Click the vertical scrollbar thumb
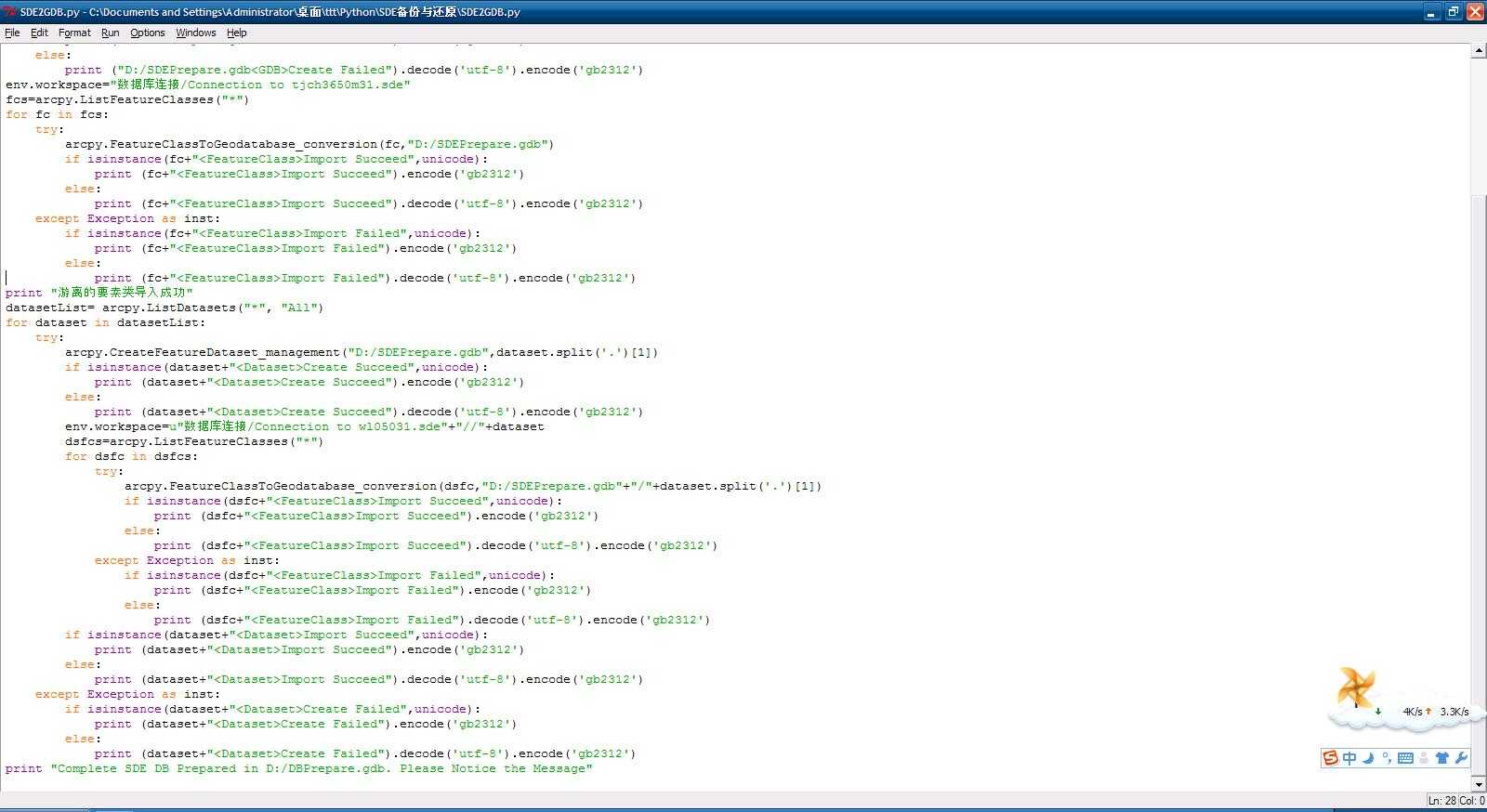The height and width of the screenshot is (812, 1487). click(x=1479, y=486)
